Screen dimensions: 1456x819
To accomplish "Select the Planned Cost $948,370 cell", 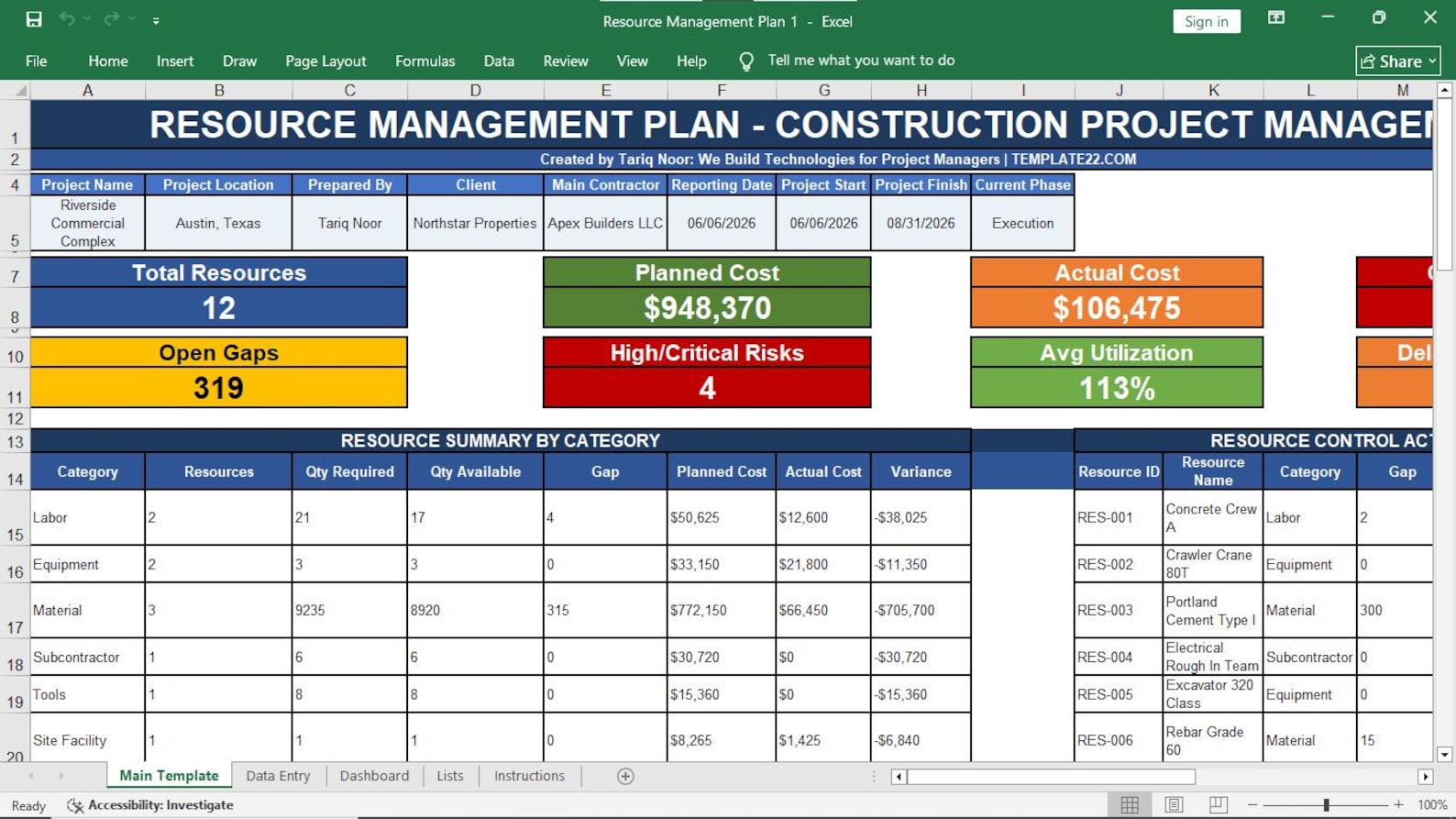I will coord(707,308).
